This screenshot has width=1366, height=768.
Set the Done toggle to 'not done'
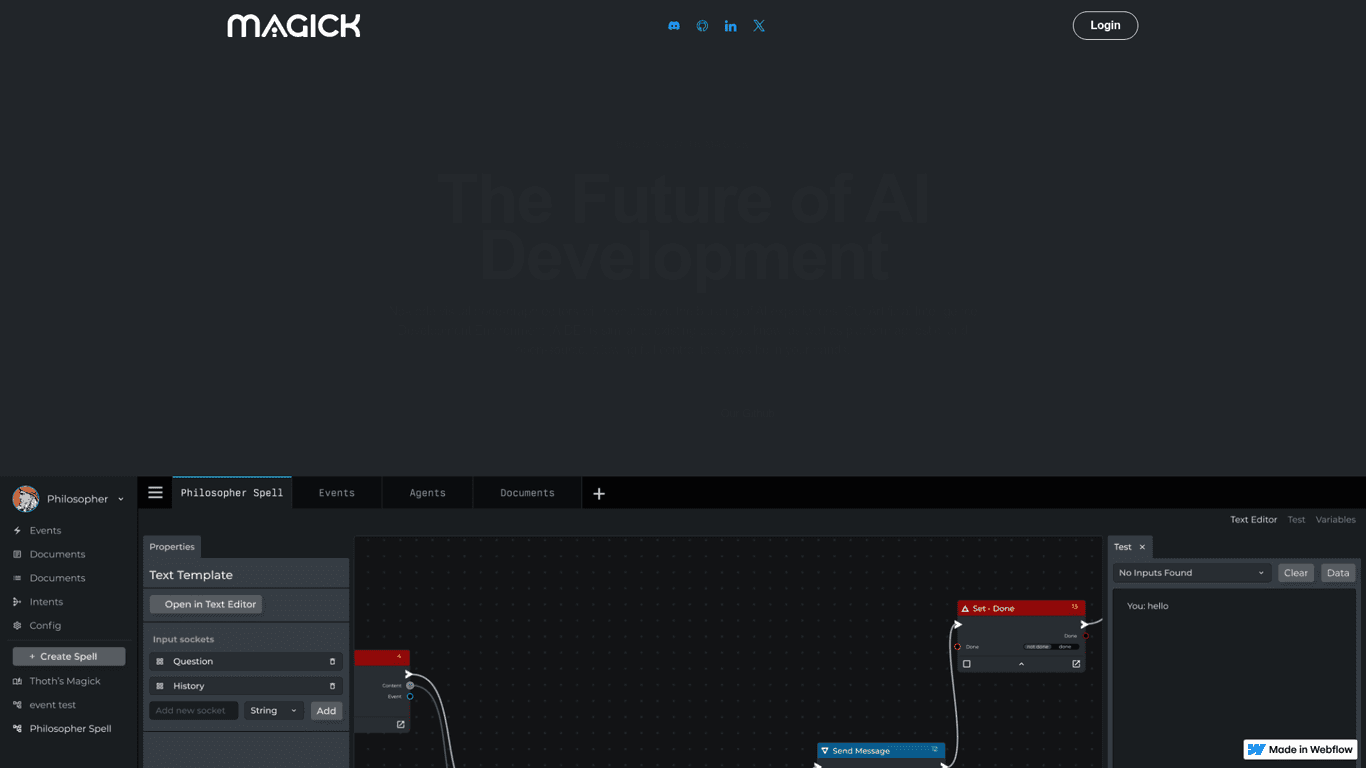[1037, 647]
